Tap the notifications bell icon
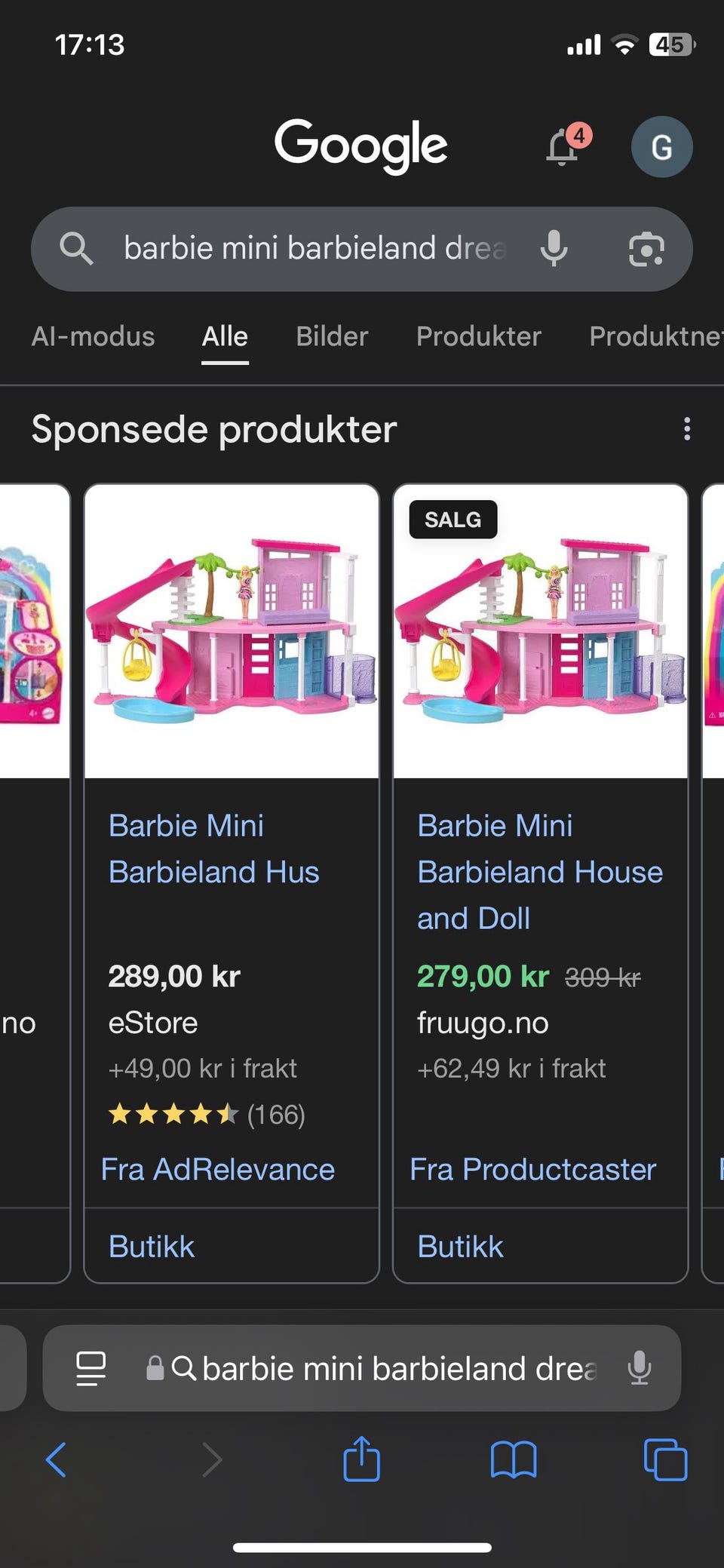The width and height of the screenshot is (724, 1568). tap(563, 146)
